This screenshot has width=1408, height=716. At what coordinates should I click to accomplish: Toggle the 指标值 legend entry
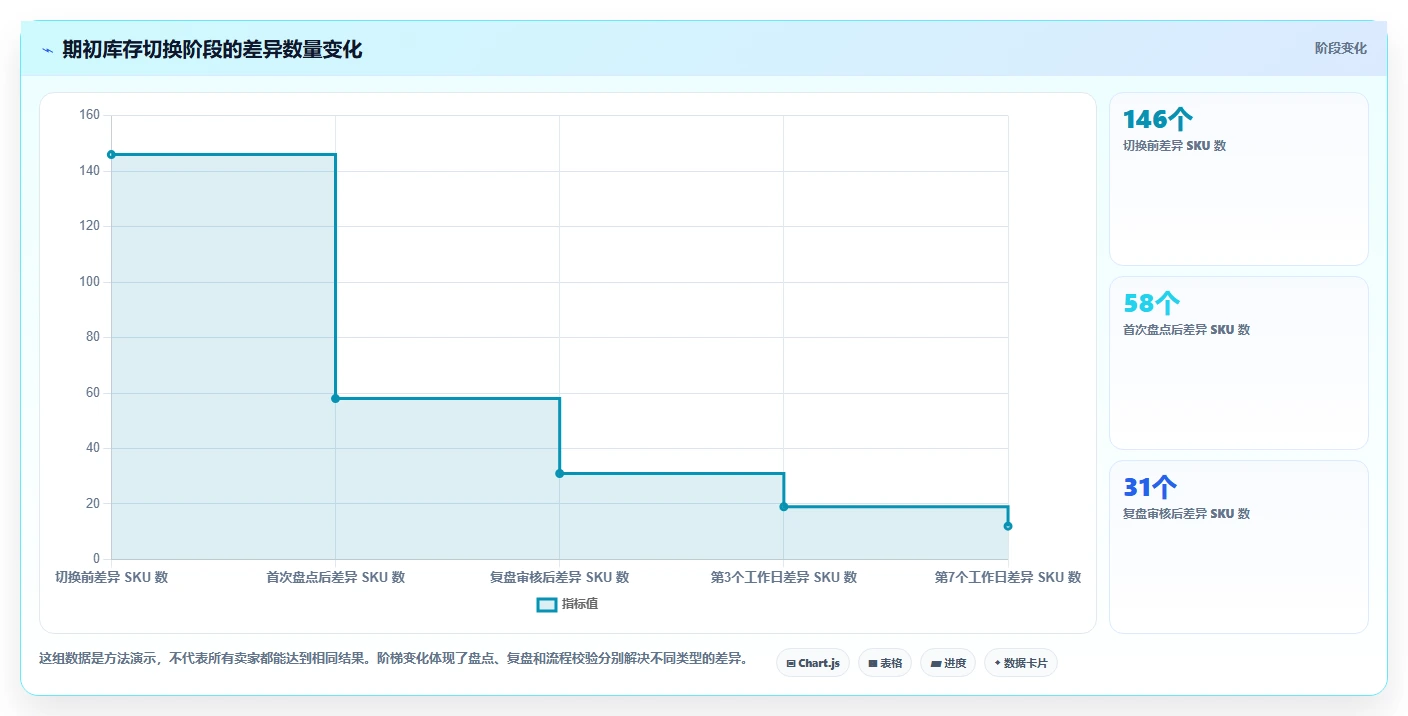click(x=567, y=604)
